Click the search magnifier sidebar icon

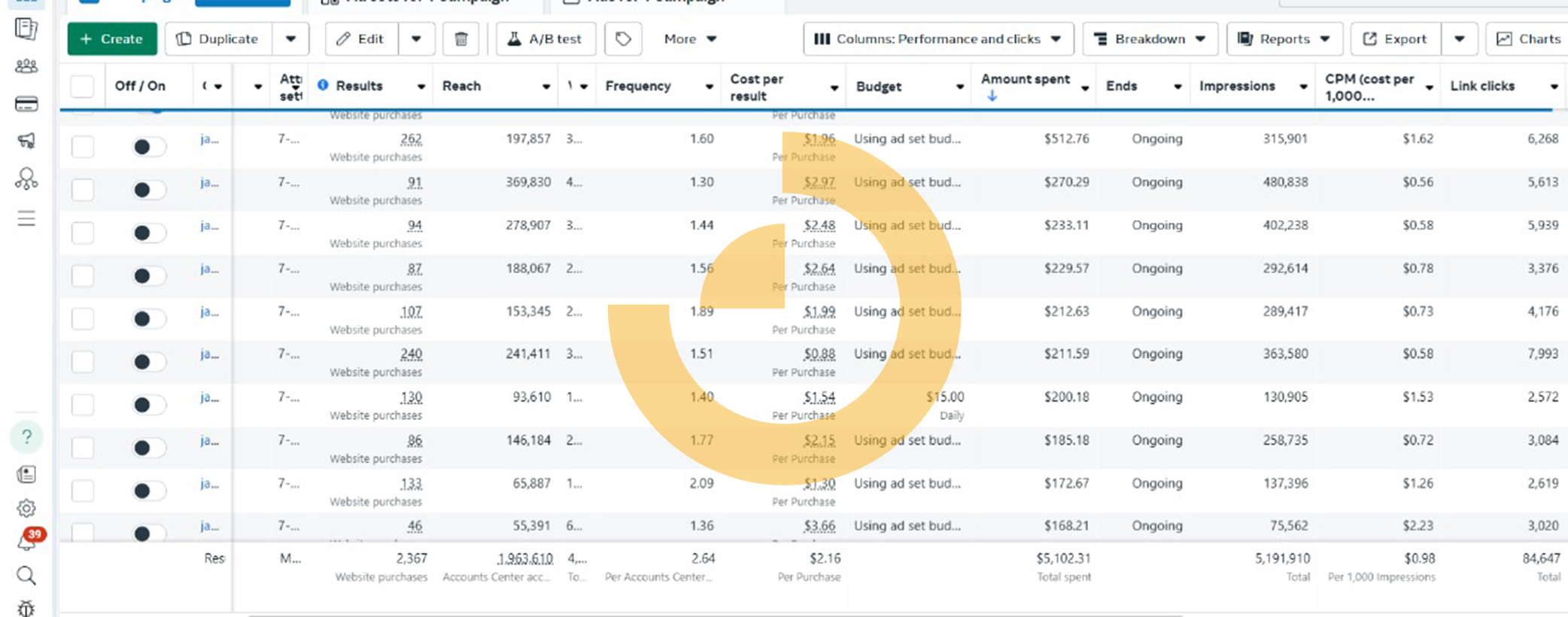pyautogui.click(x=26, y=576)
